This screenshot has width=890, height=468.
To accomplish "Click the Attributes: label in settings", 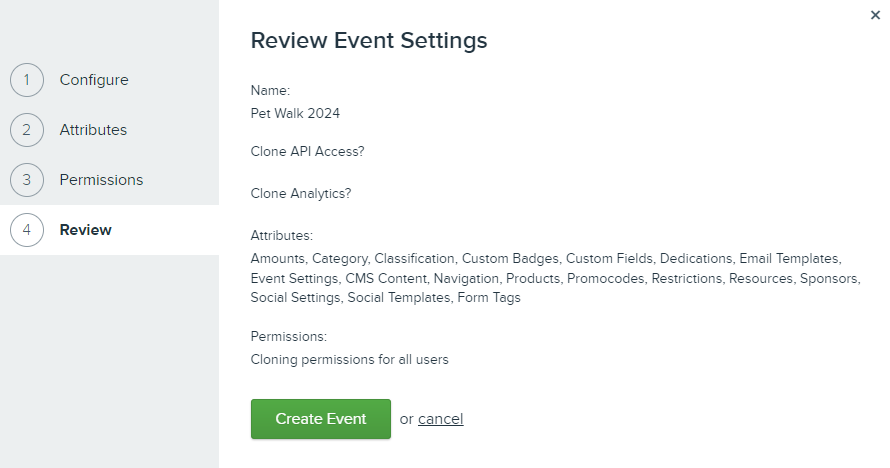I will coord(282,235).
